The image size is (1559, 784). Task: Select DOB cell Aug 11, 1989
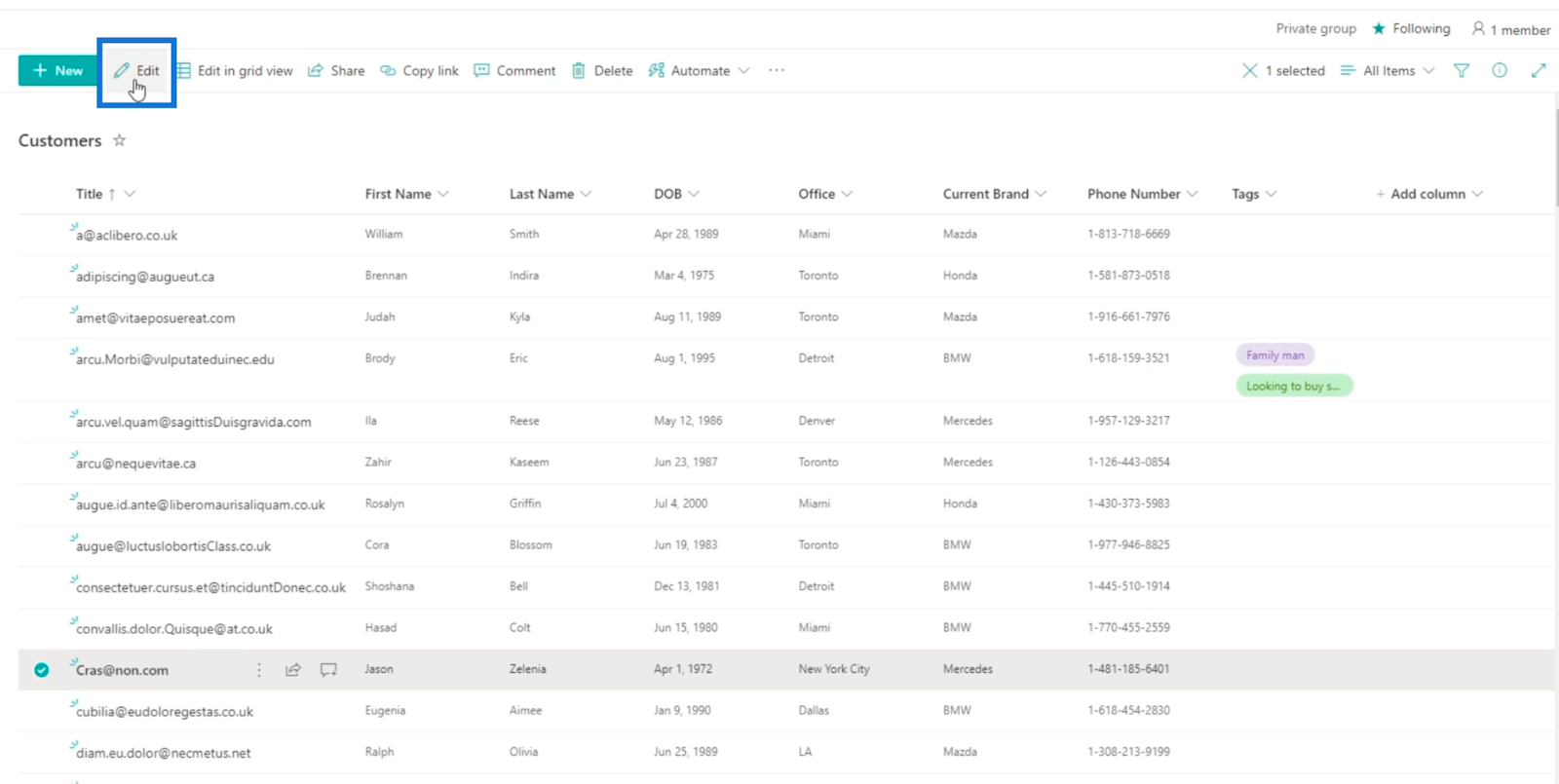[687, 317]
